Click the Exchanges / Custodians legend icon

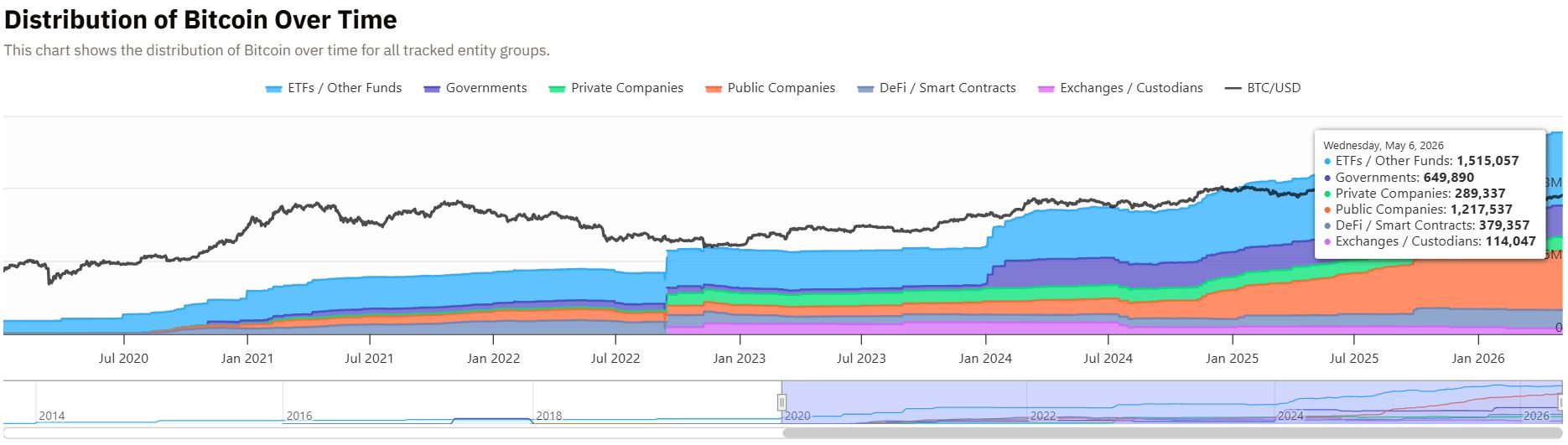pyautogui.click(x=1046, y=89)
